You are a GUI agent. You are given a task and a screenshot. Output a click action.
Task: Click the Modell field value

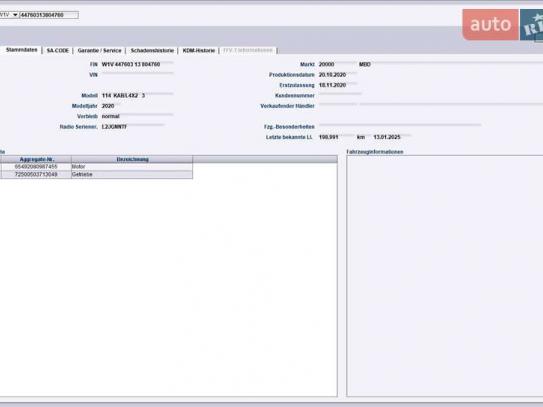click(123, 96)
